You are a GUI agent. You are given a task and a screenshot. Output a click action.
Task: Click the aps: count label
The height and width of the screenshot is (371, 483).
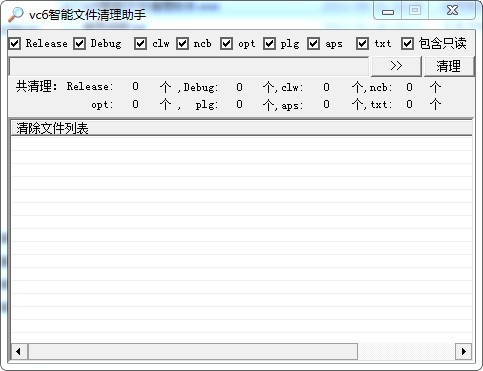292,105
